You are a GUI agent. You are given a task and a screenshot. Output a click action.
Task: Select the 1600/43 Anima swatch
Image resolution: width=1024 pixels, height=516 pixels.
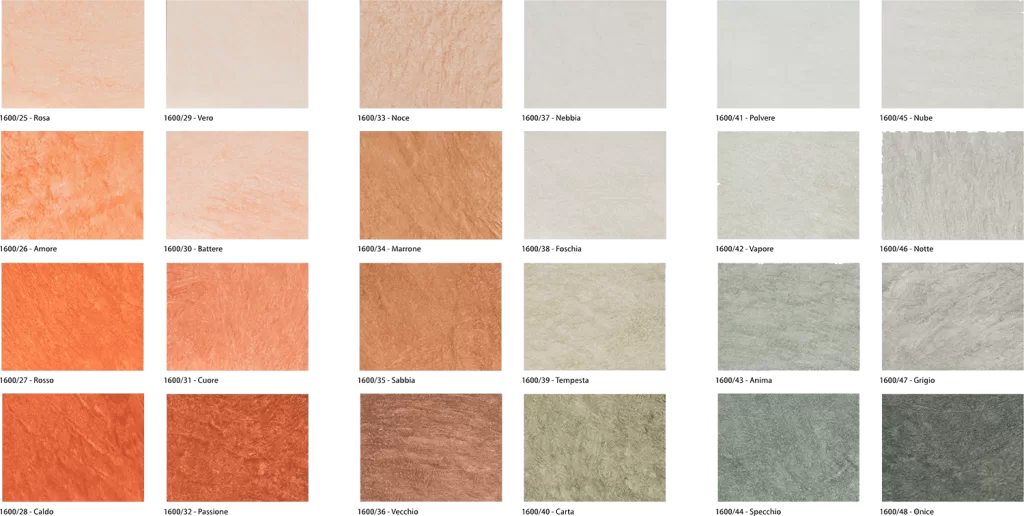tap(788, 316)
